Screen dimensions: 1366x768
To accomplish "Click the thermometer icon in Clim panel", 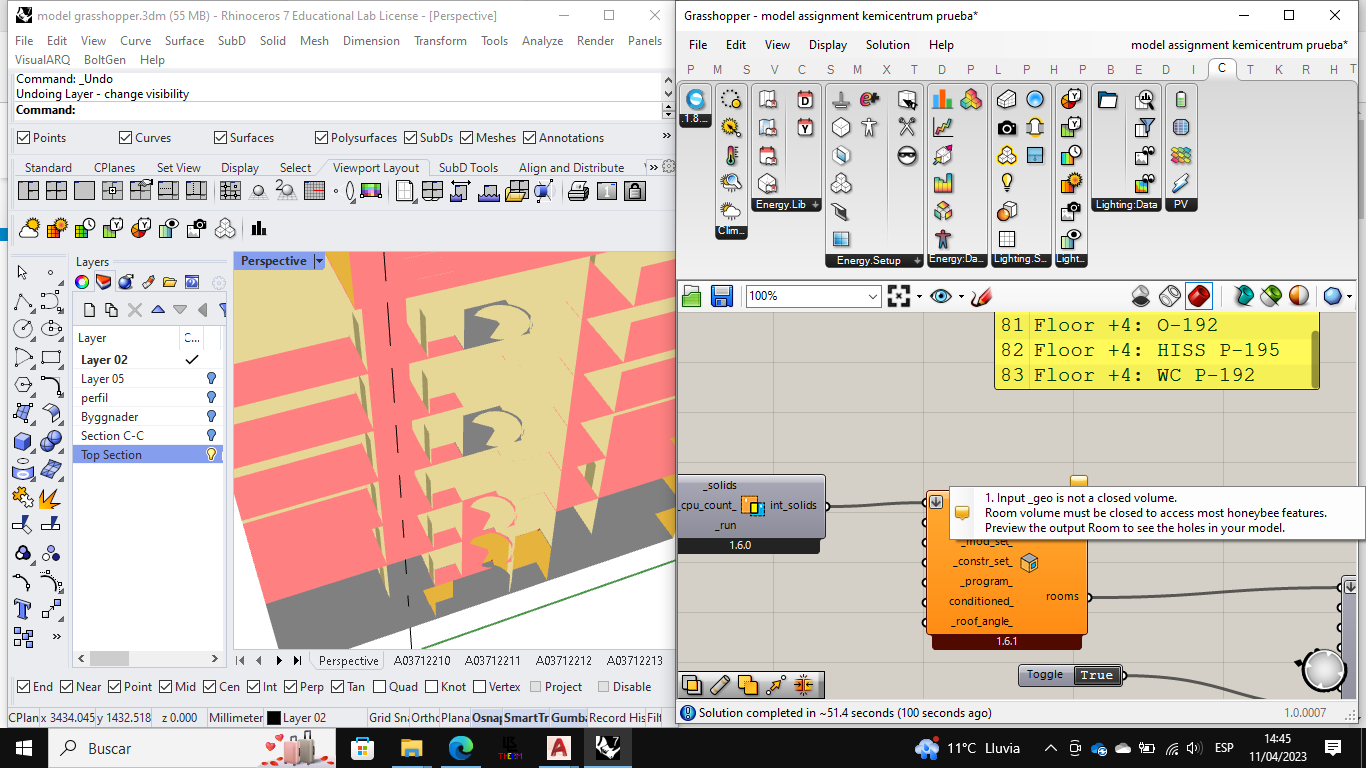I will [731, 155].
